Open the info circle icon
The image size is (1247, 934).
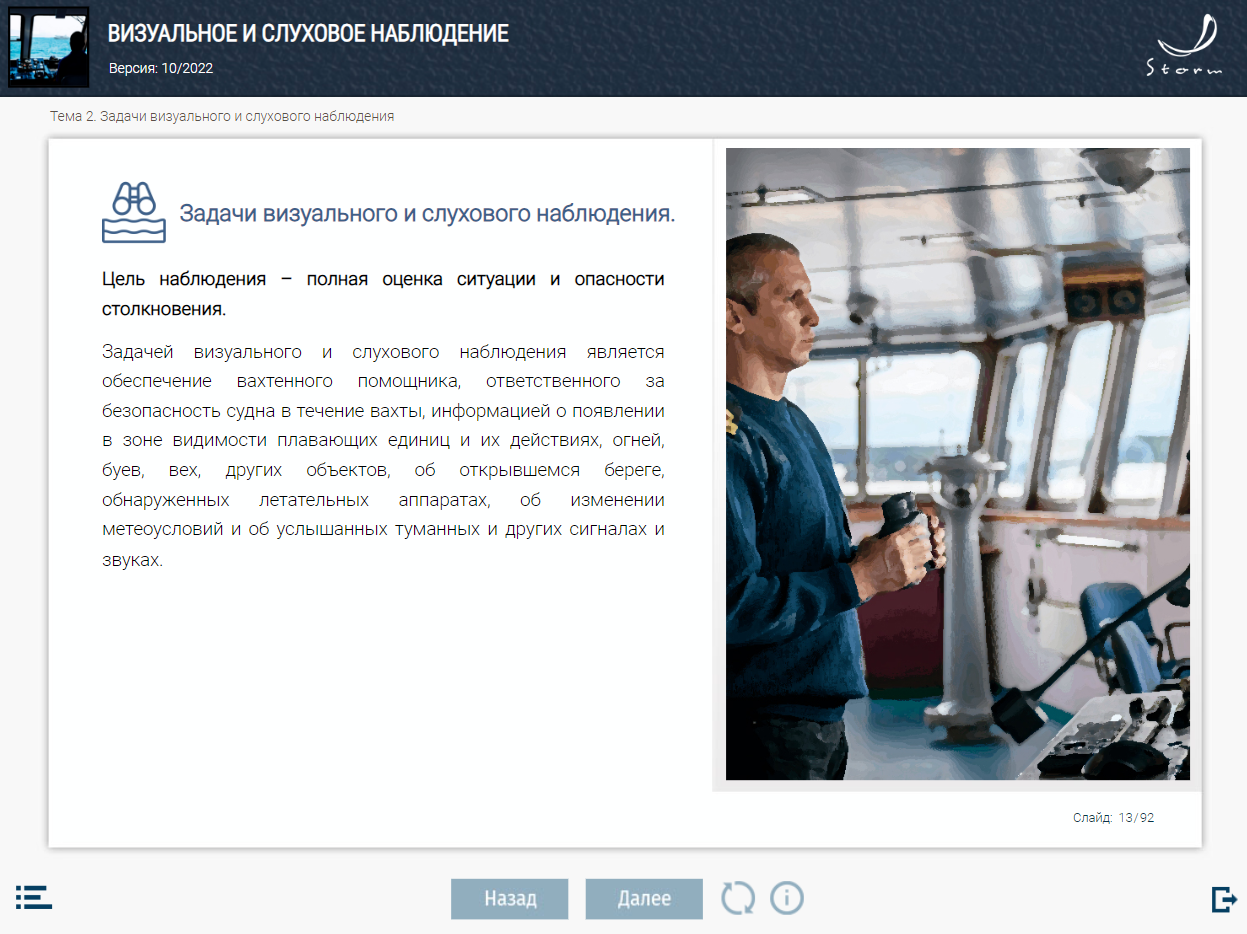click(787, 898)
